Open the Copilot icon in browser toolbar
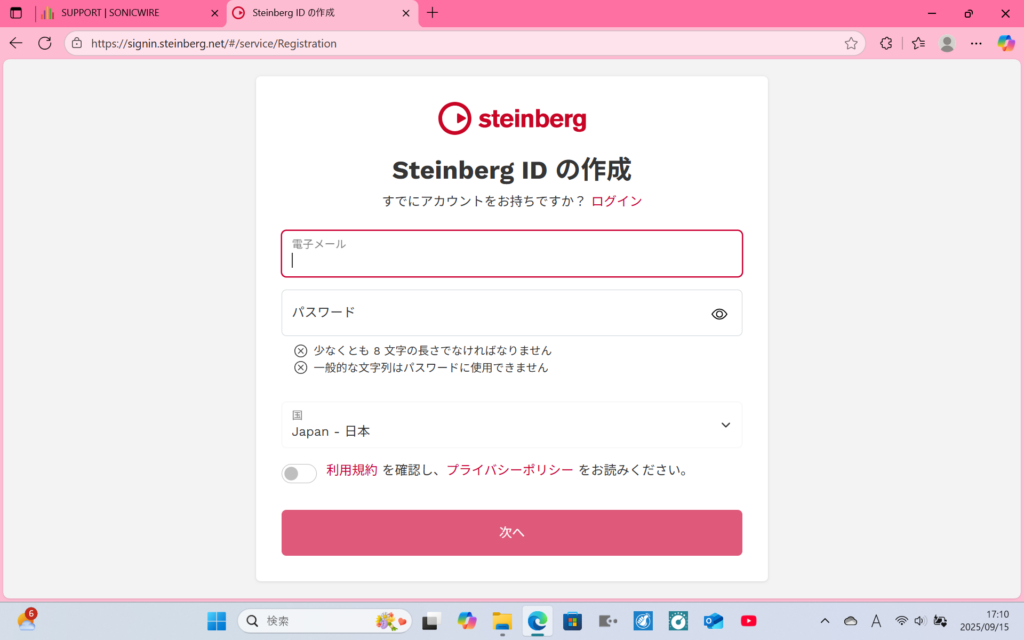1024x640 pixels. (1006, 43)
